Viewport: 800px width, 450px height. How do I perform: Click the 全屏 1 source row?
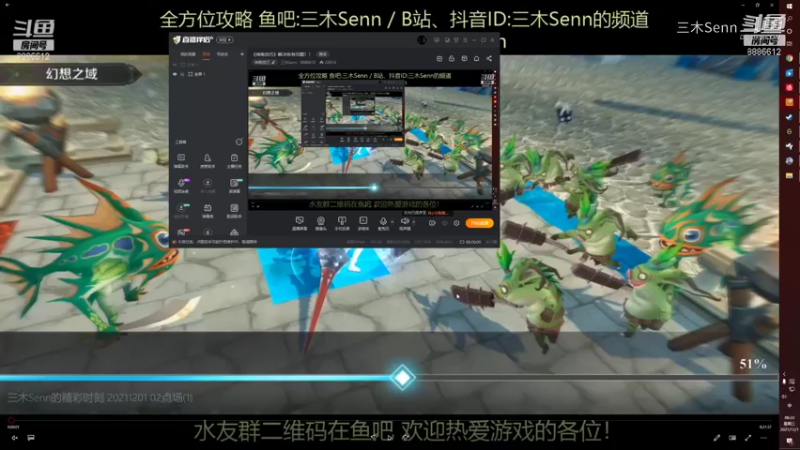tap(208, 74)
